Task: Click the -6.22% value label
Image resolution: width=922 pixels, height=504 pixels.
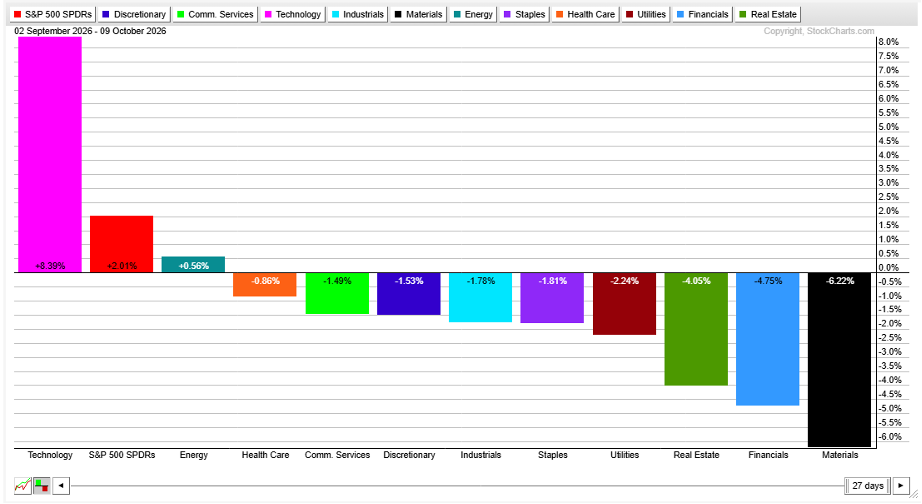Action: tap(840, 281)
